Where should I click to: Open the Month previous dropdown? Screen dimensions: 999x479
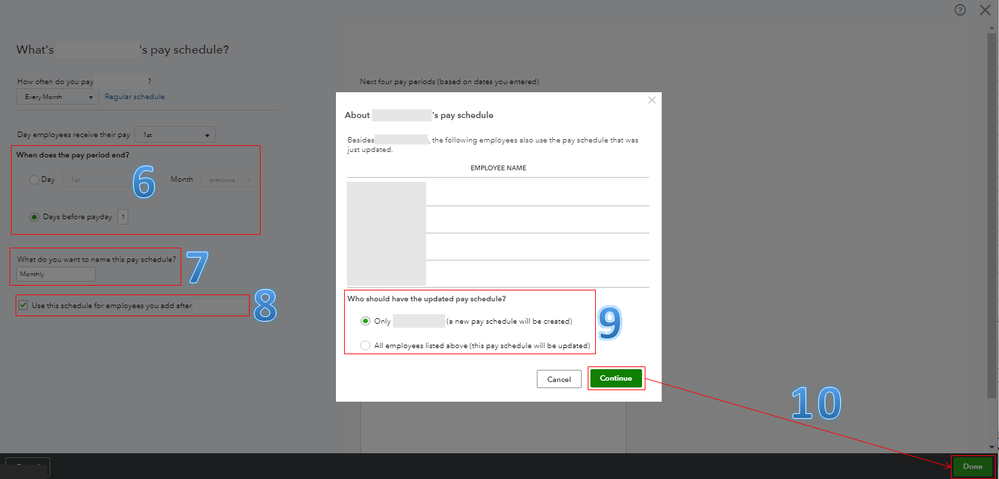[229, 180]
